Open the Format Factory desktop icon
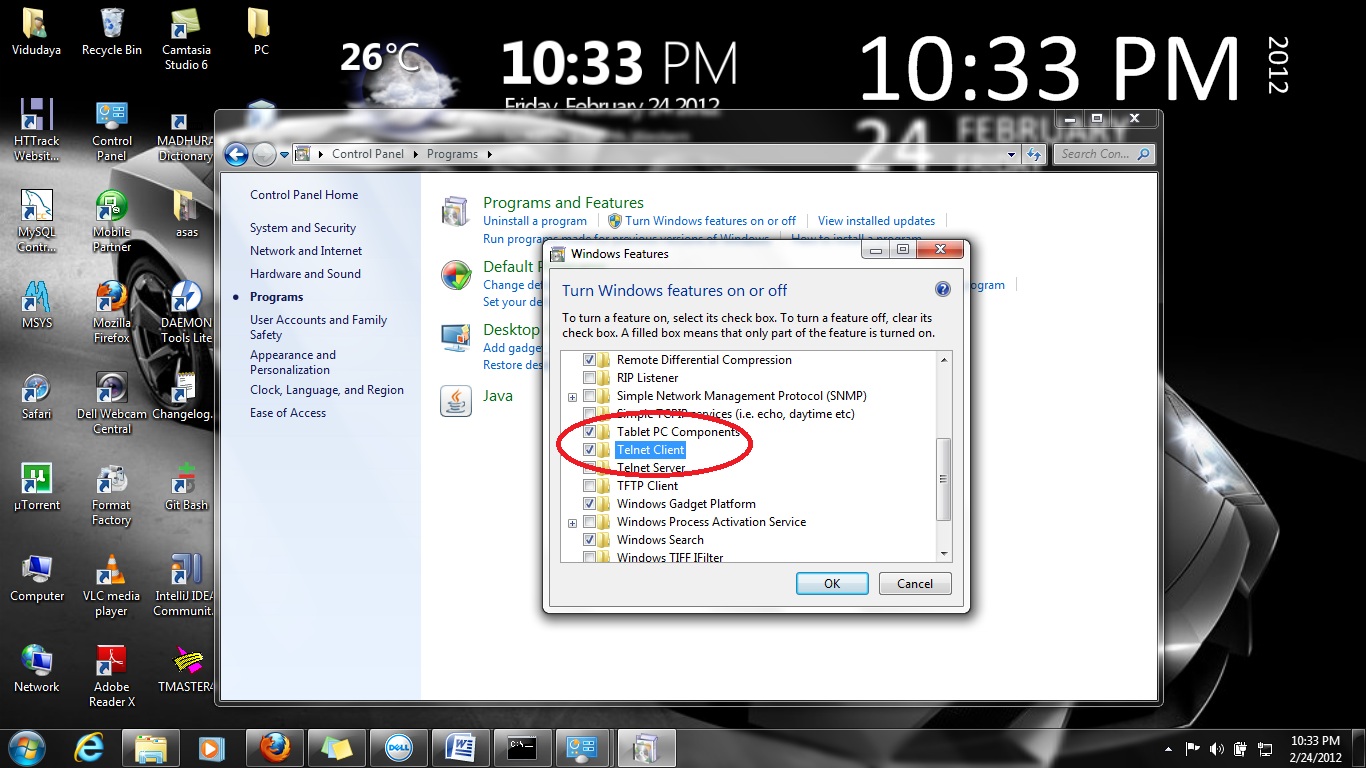1366x768 pixels. [112, 494]
